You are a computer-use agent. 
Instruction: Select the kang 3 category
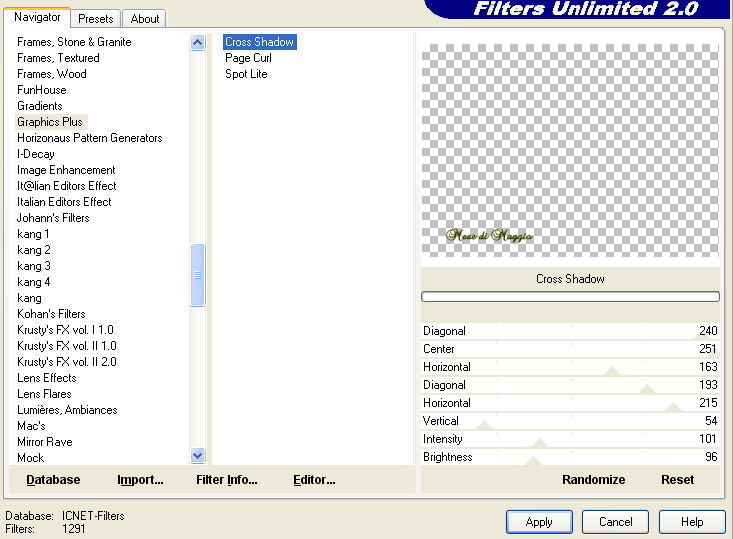(34, 266)
